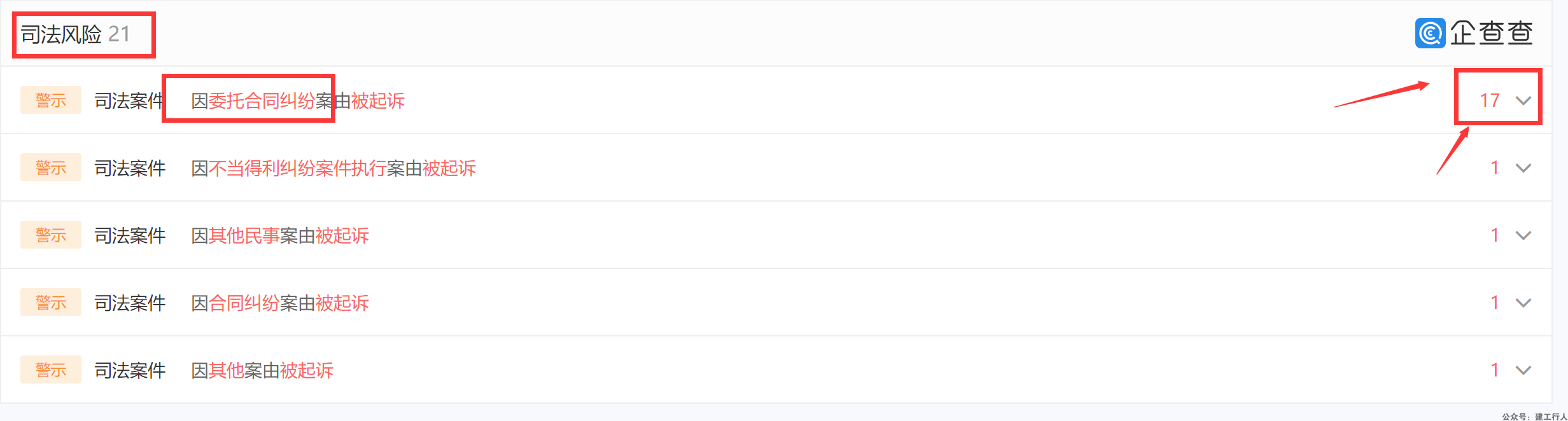Click the 警示 tag on the 其他民事 row

[51, 235]
